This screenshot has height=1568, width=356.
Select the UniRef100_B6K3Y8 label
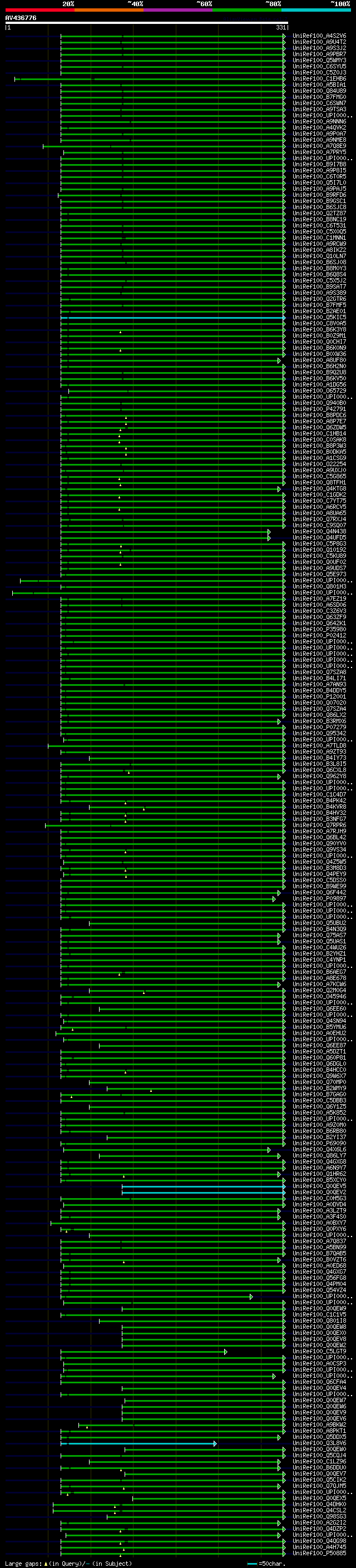[x=319, y=330]
